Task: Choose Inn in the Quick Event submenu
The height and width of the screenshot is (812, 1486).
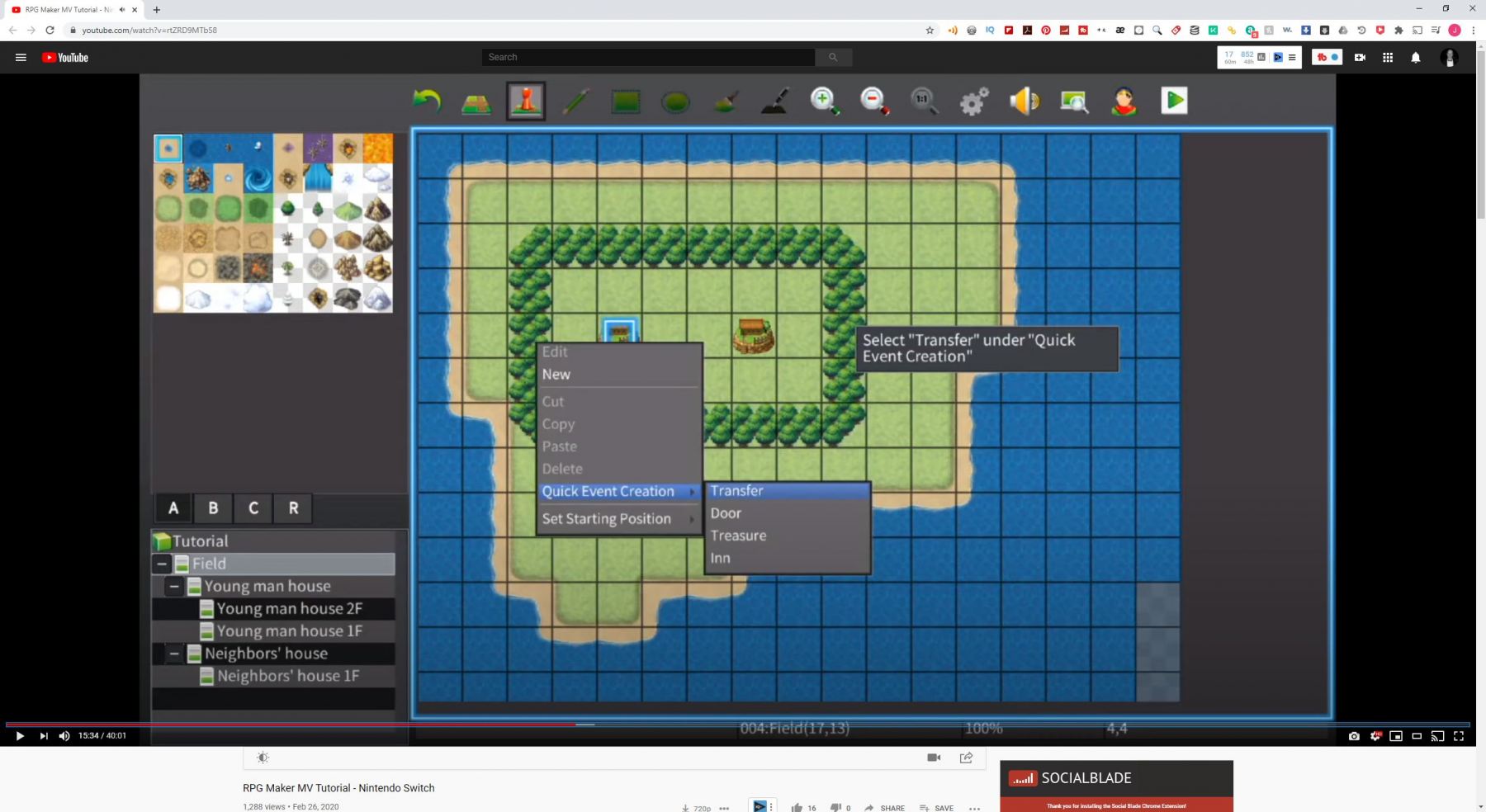Action: pyautogui.click(x=788, y=558)
